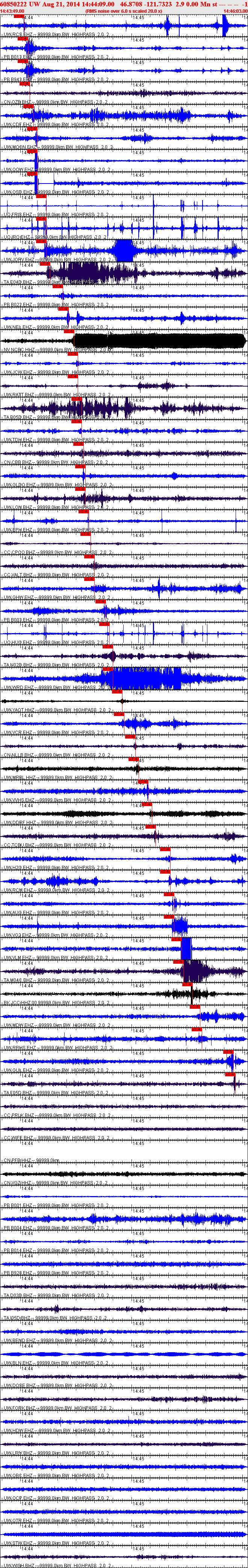Select the UW.TDH EHZ trace label

[x=56, y=440]
